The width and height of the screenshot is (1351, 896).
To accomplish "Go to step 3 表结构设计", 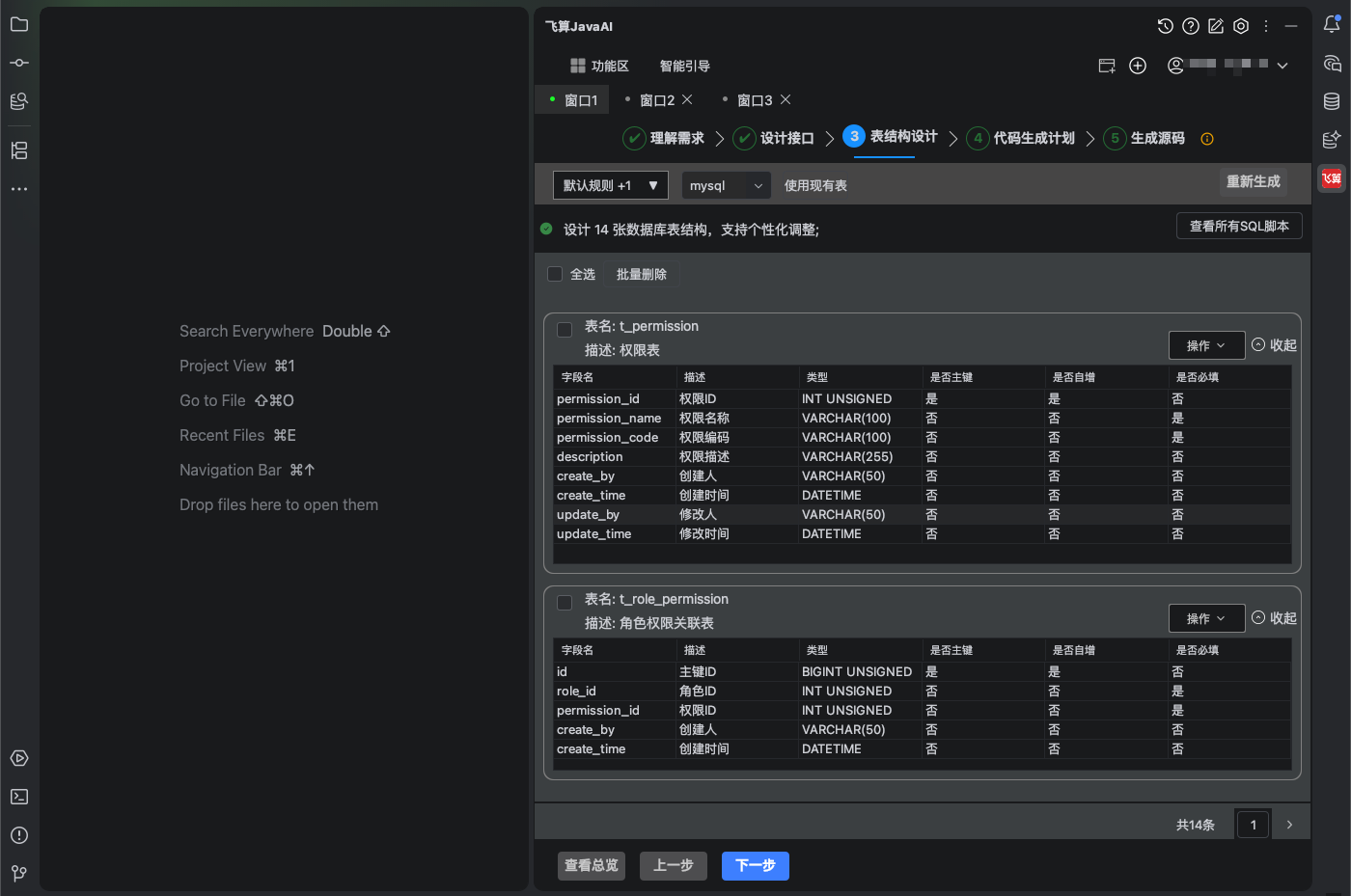I will [891, 137].
